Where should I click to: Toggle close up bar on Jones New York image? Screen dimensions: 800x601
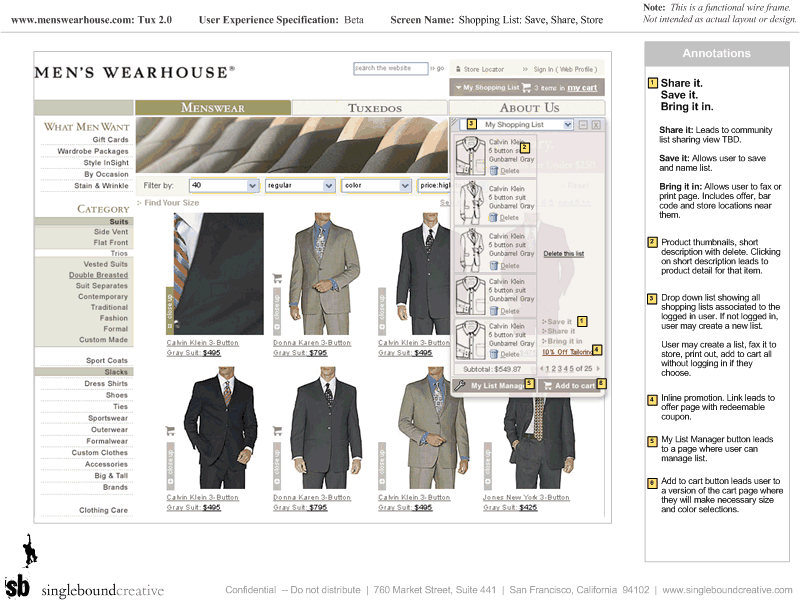[488, 465]
